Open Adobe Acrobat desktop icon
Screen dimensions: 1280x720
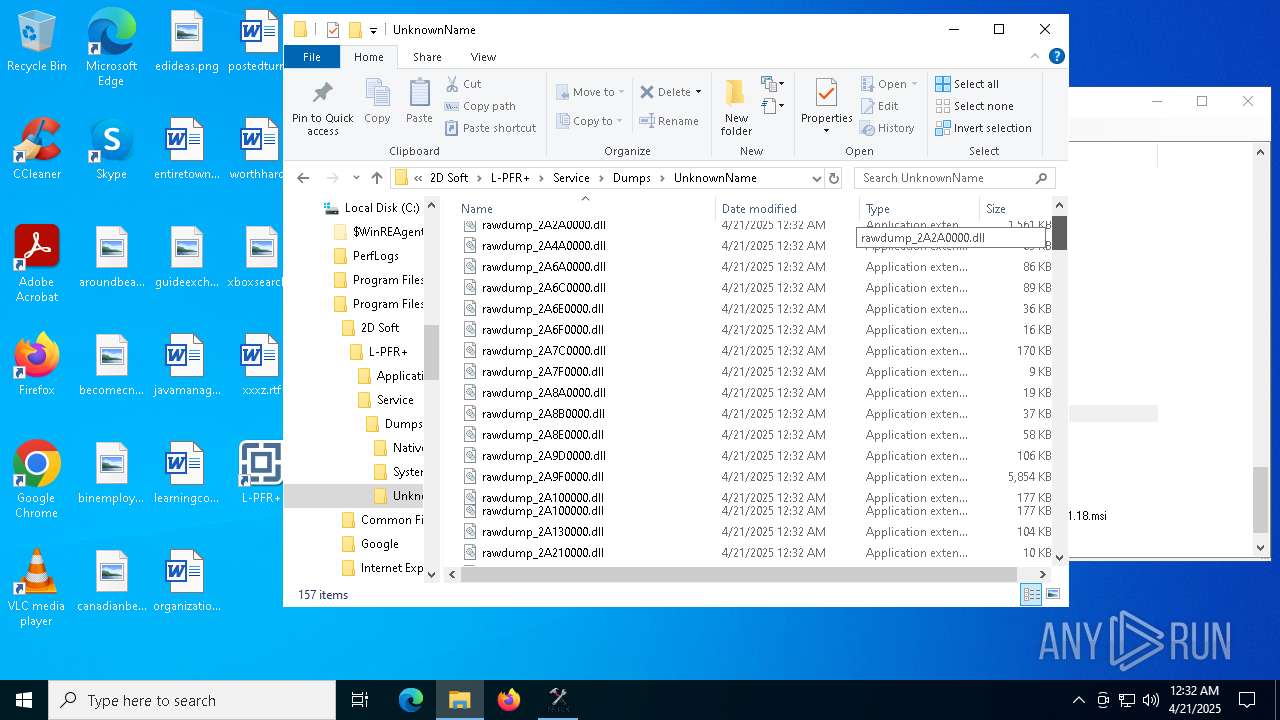37,264
